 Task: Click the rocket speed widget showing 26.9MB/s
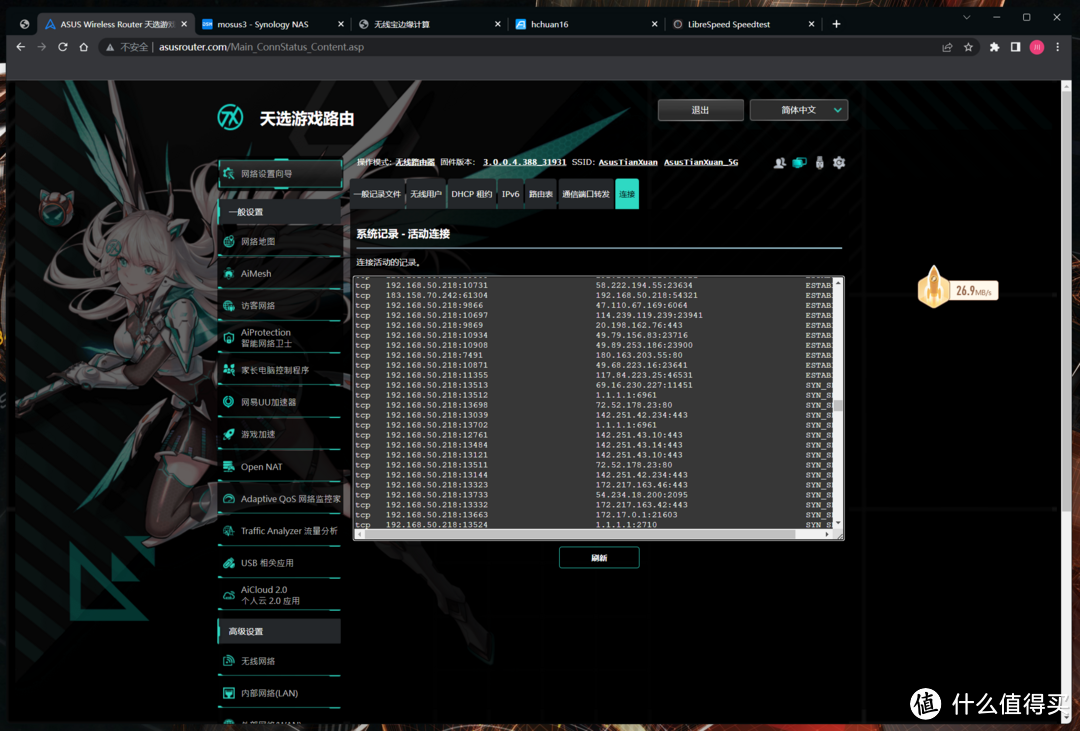957,289
